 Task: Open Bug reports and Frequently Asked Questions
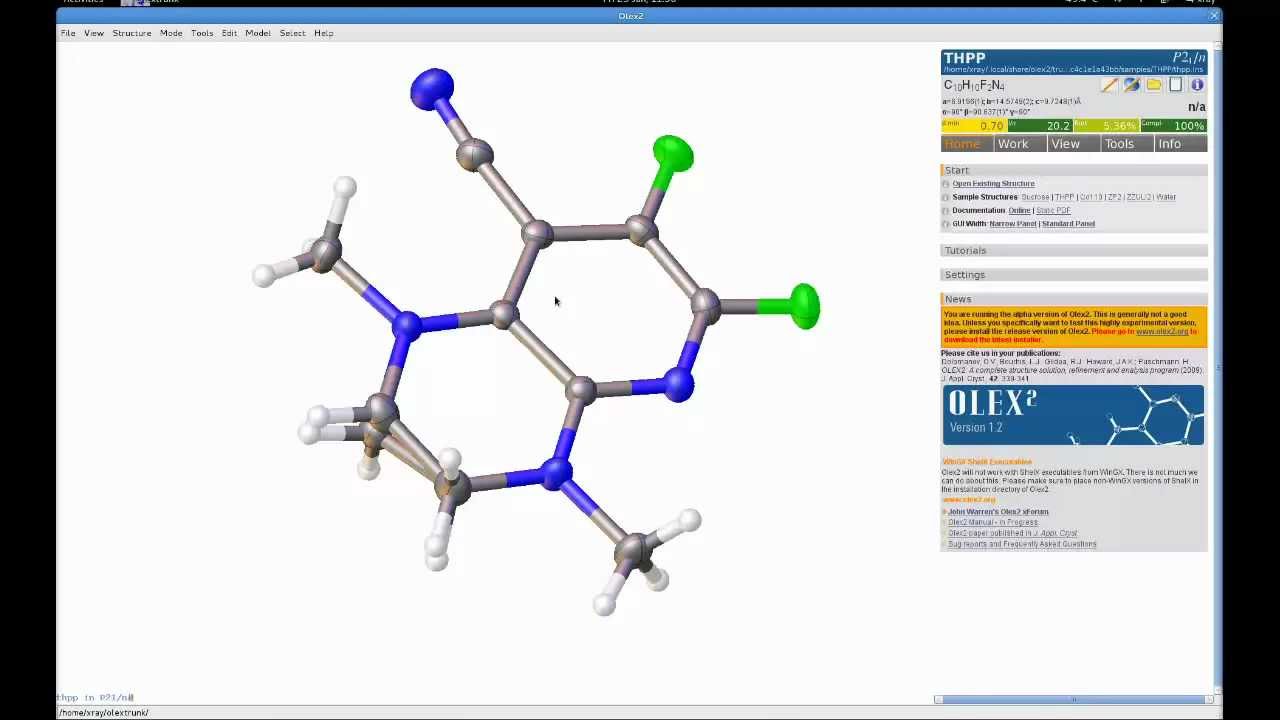point(1022,544)
